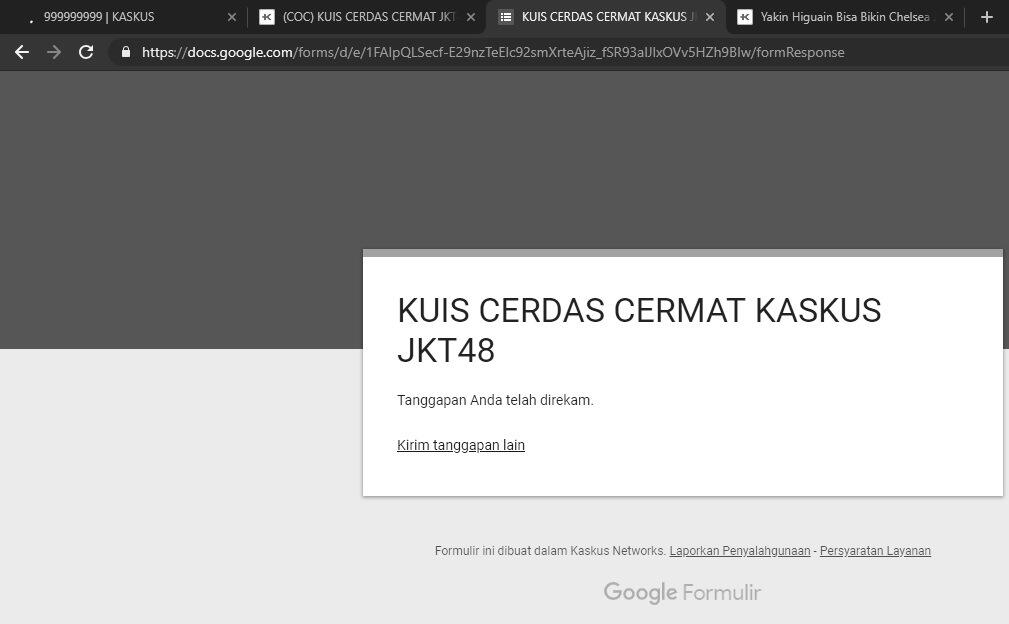1009x624 pixels.
Task: Navigate back using the back arrow
Action: (22, 52)
